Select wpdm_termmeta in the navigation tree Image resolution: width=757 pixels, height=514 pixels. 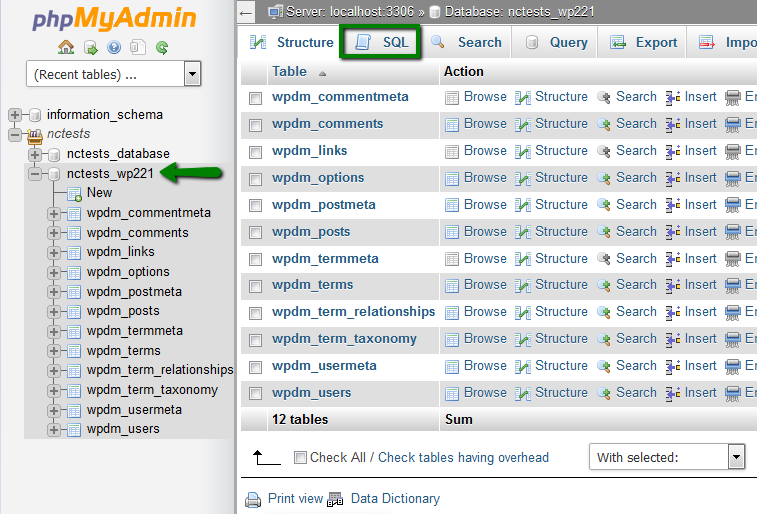[135, 331]
